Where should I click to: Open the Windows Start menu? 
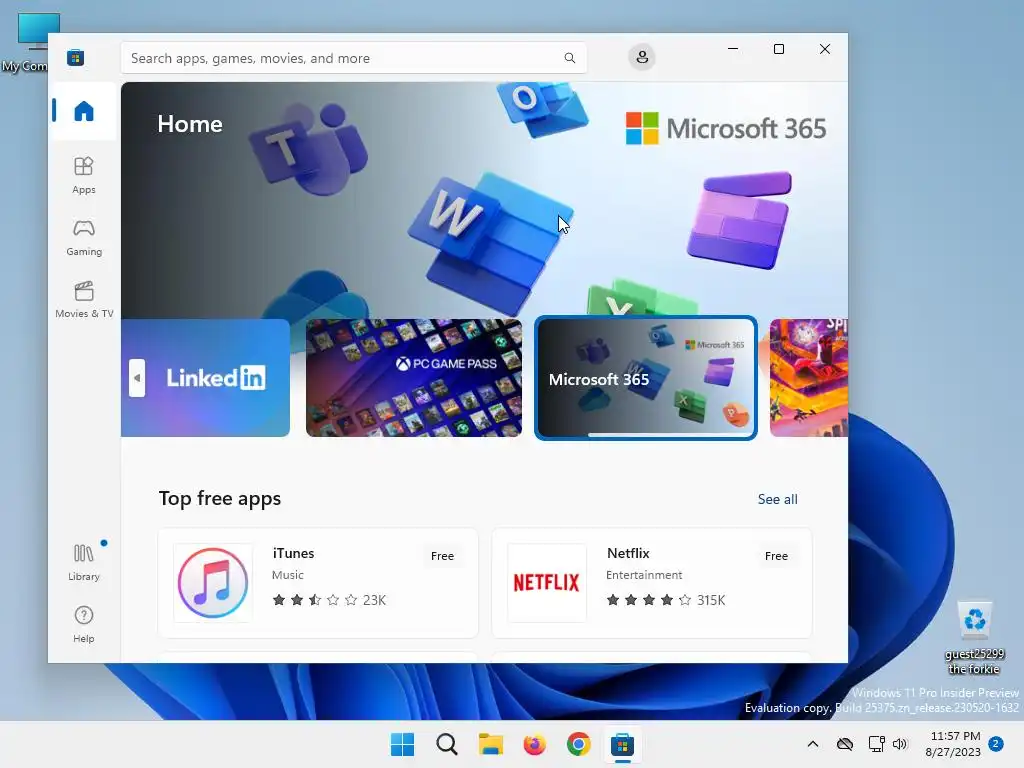(x=402, y=744)
